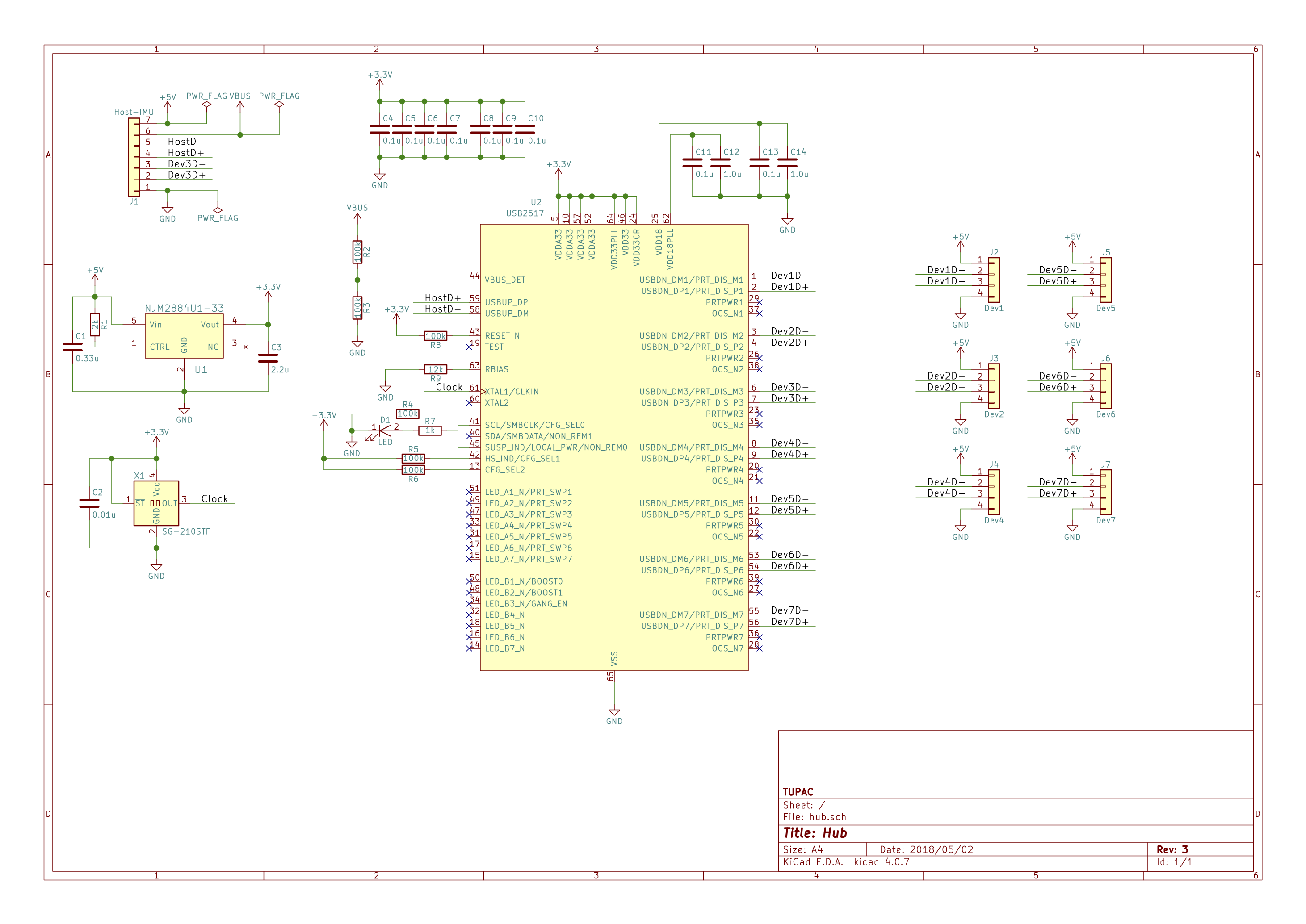Click the 12k resistor R9 on RBIAS

435,369
